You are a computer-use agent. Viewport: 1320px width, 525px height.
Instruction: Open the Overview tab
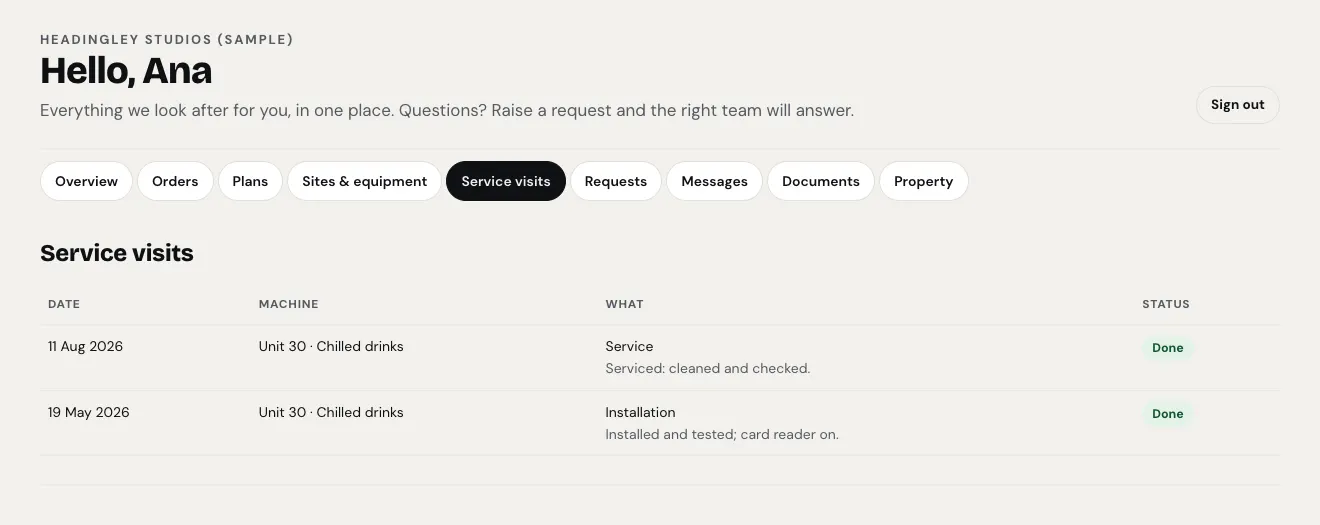click(x=86, y=181)
